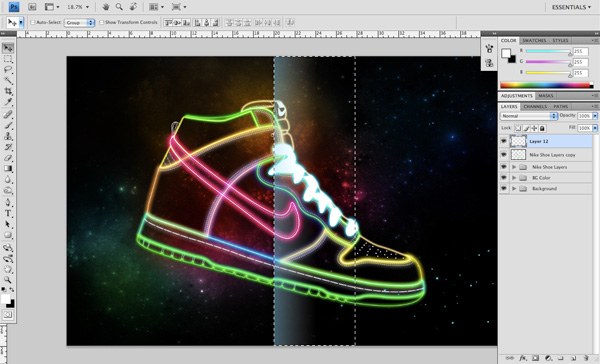This screenshot has height=364, width=600.
Task: Click the color spectrum ramp
Action: tap(547, 85)
